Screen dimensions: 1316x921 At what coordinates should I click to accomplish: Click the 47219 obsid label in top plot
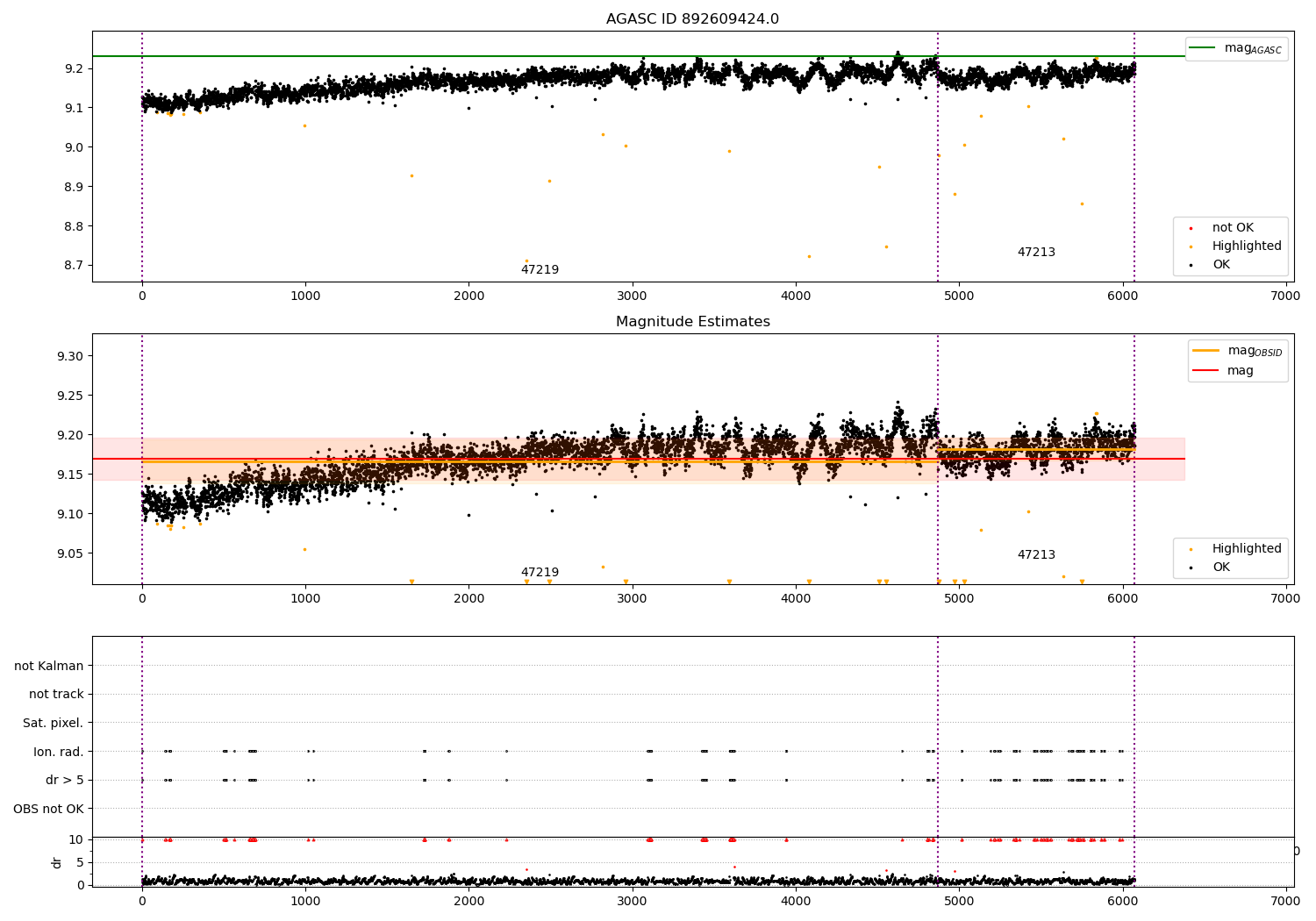point(540,270)
